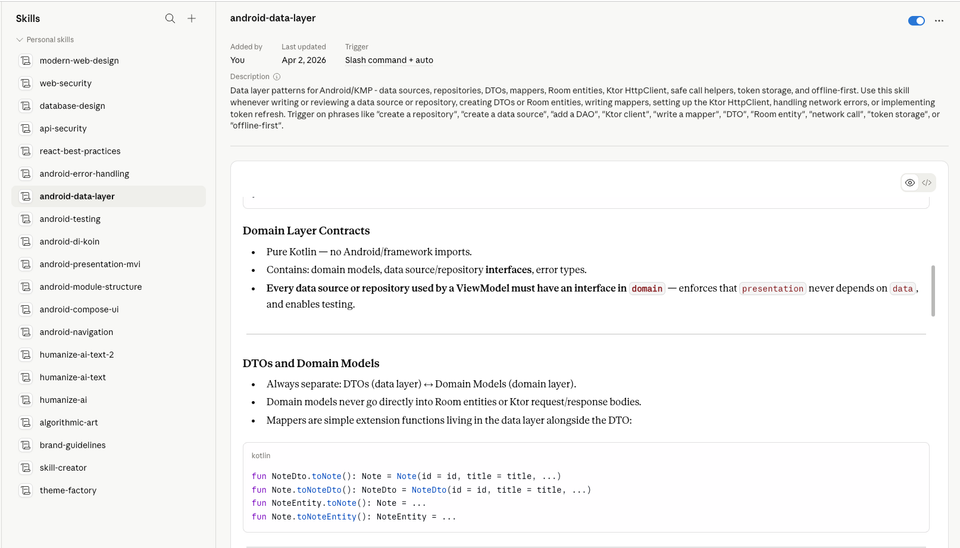Select the android-di-koin skill

pyautogui.click(x=69, y=242)
